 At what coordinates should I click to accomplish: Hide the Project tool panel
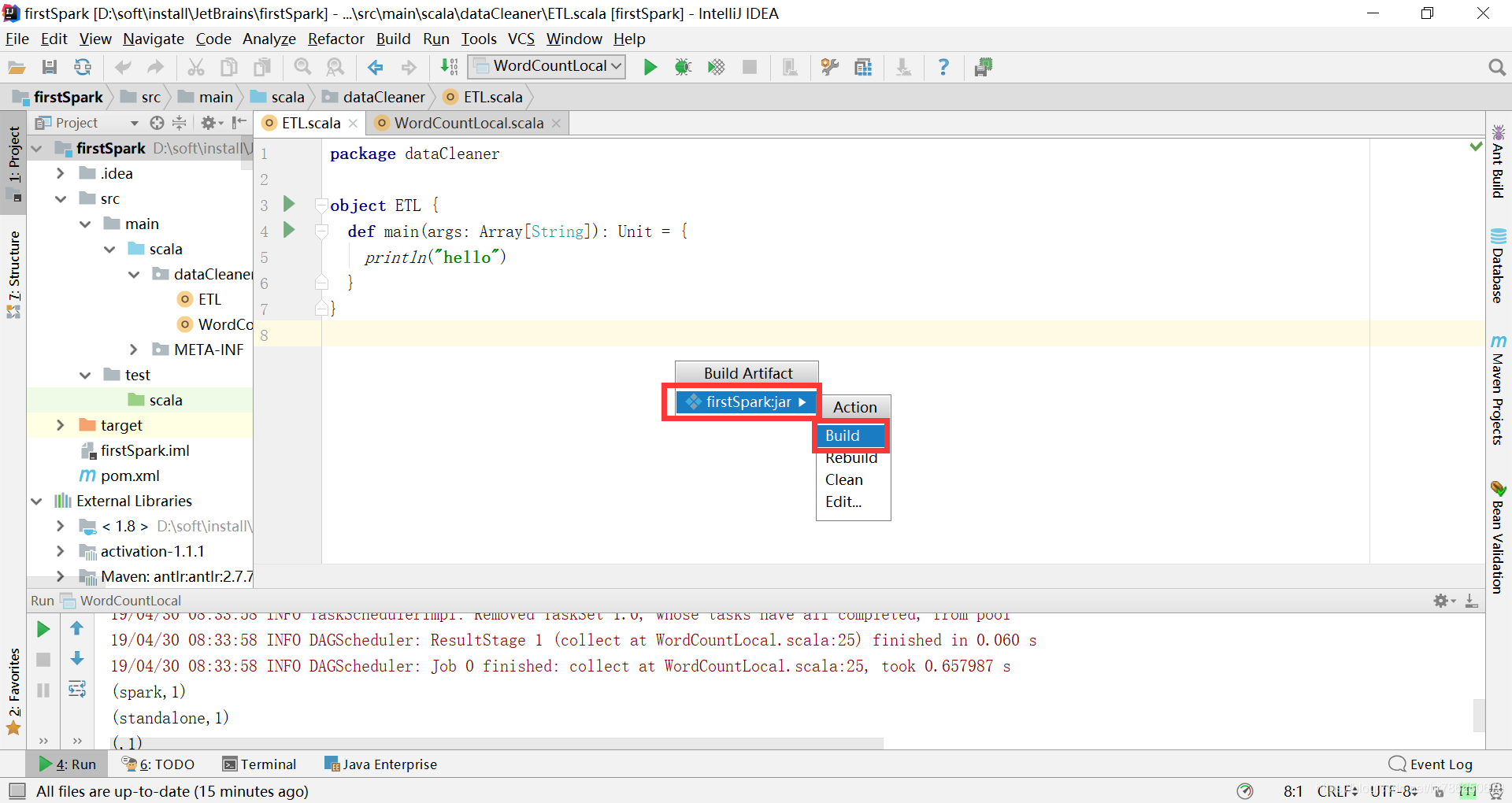239,123
